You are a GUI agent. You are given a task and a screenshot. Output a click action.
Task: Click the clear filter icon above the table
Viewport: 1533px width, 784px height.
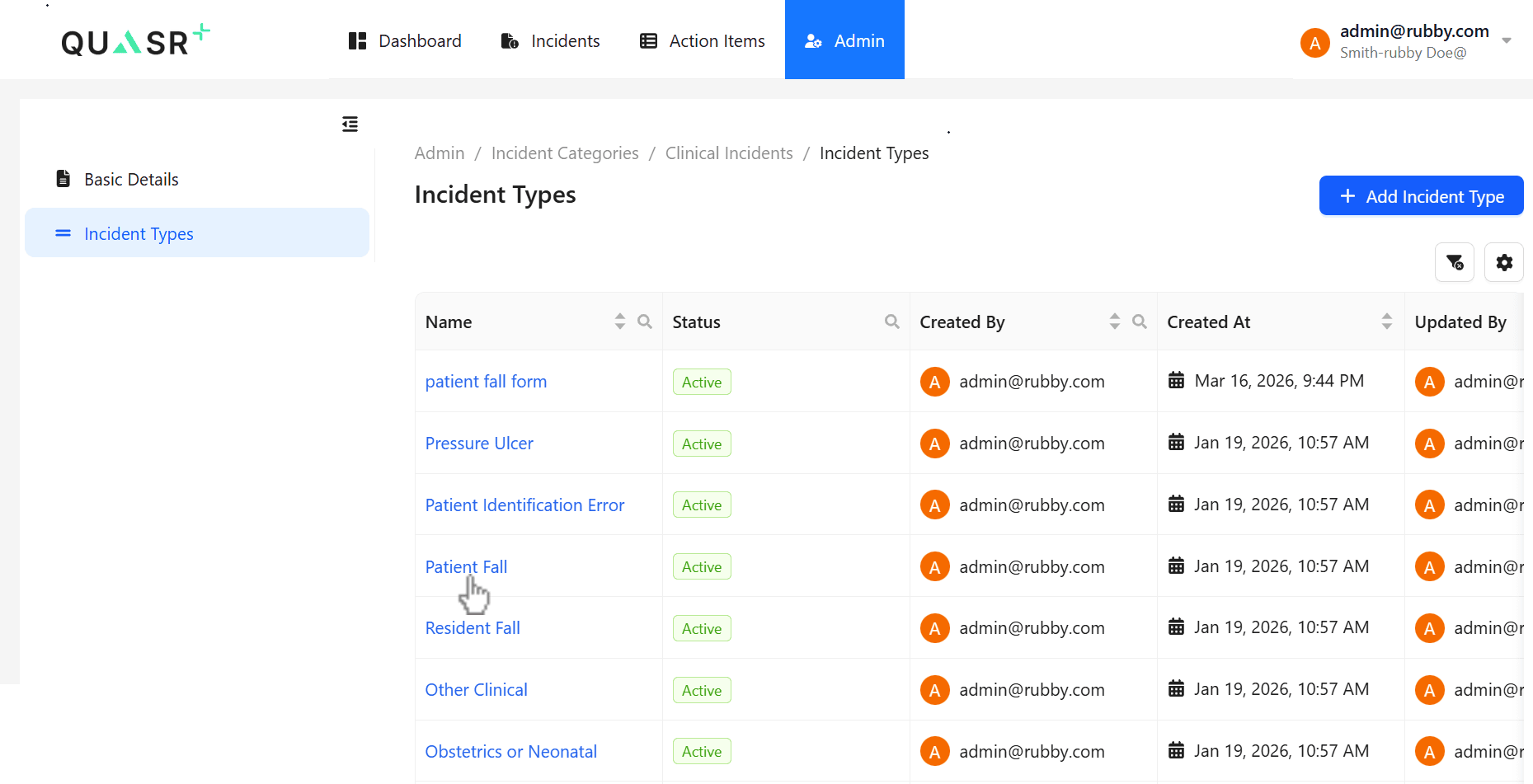click(x=1454, y=261)
